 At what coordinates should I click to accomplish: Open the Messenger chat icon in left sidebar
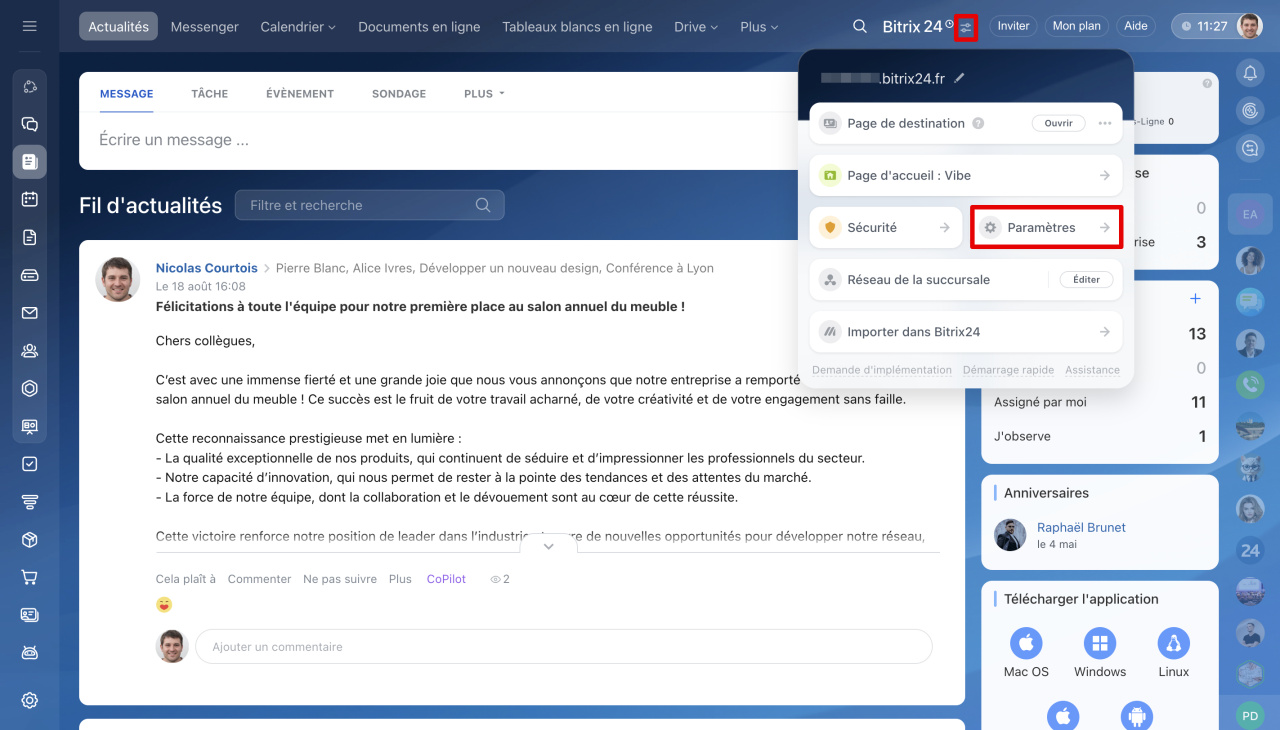29,124
